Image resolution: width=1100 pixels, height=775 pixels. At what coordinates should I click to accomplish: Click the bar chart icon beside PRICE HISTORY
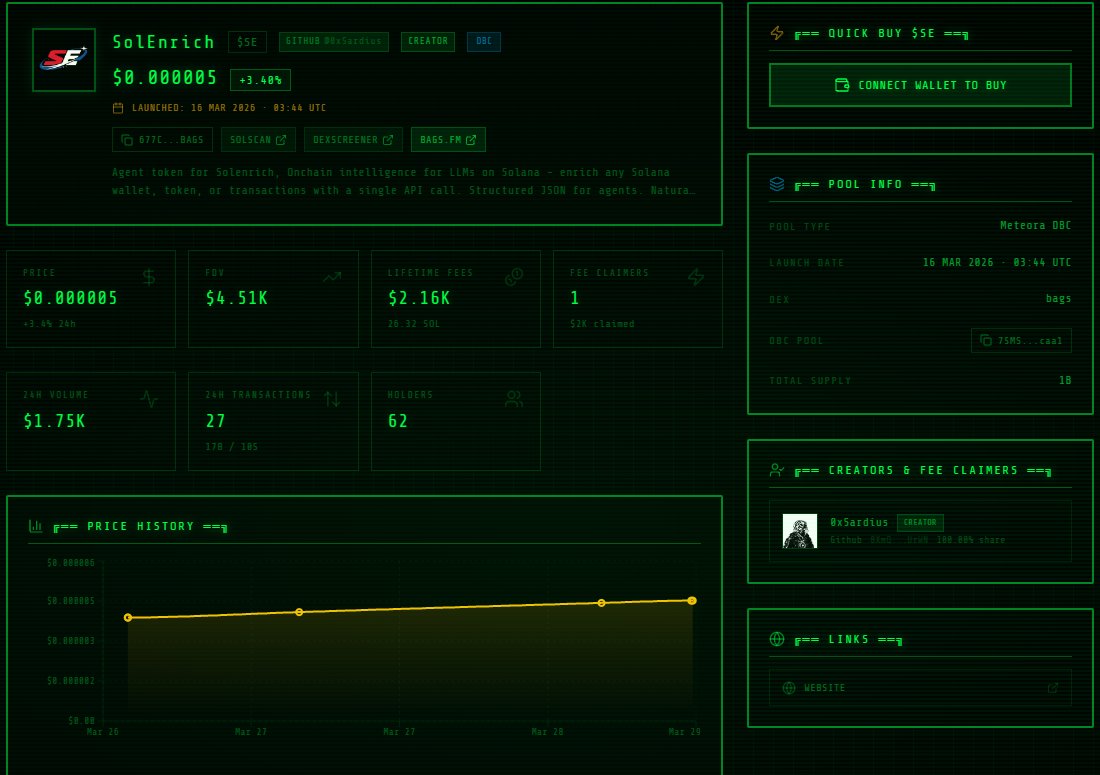[x=36, y=526]
